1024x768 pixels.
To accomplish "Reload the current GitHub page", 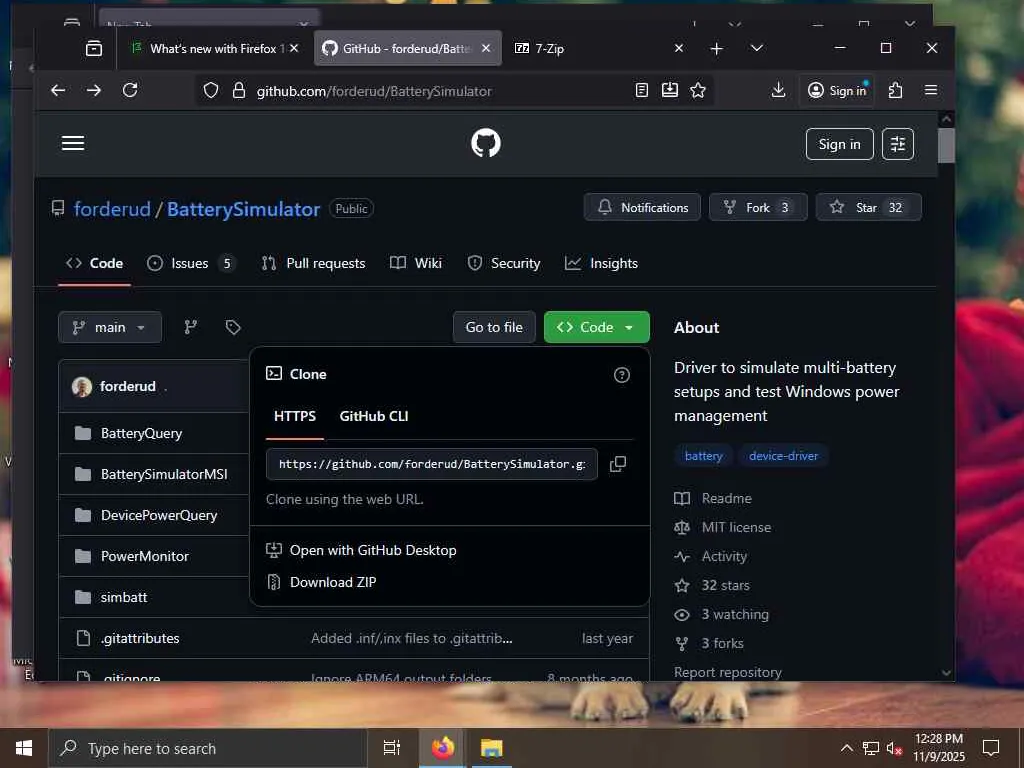I will [130, 90].
